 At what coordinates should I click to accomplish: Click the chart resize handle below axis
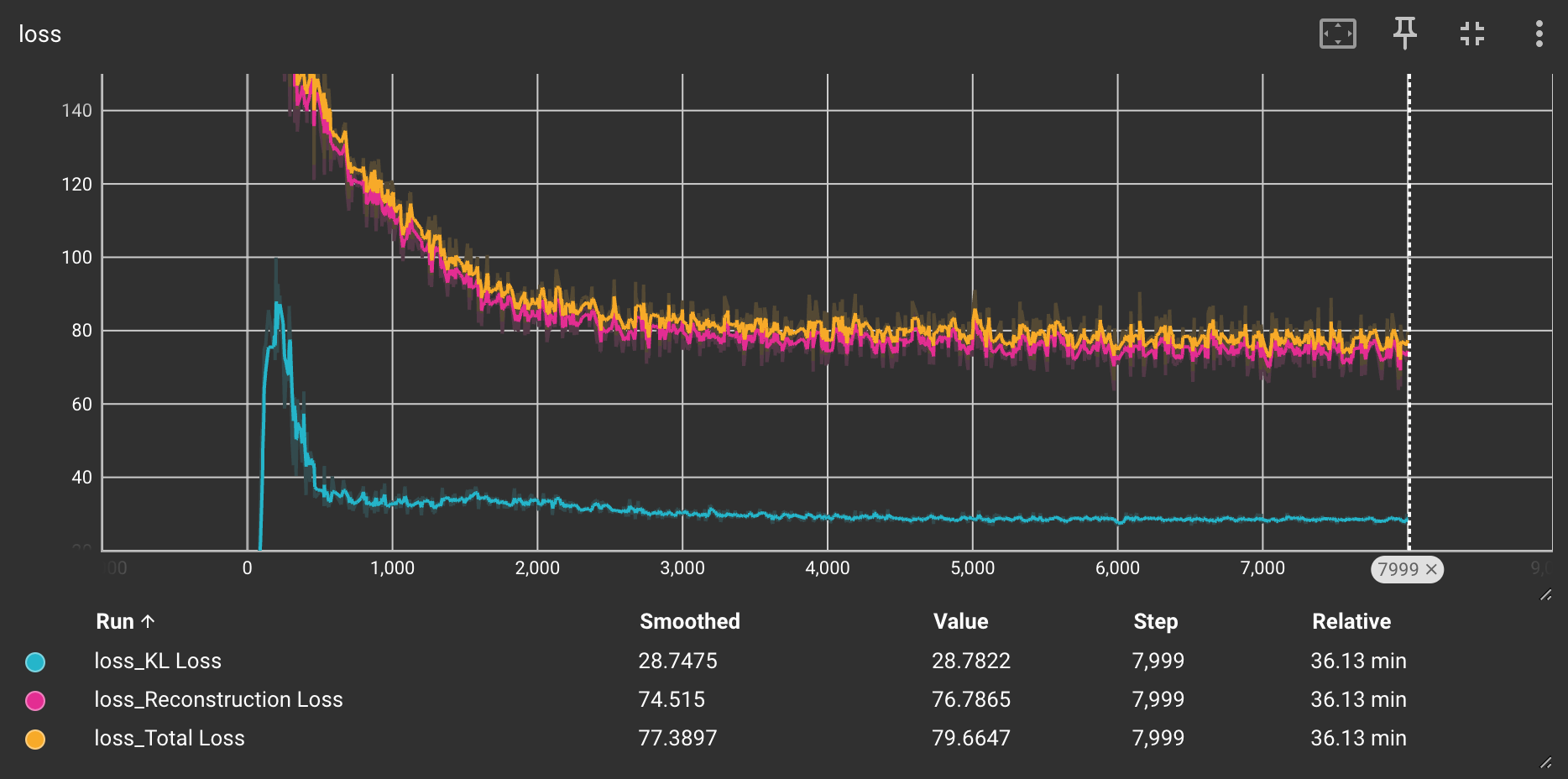tap(1545, 595)
